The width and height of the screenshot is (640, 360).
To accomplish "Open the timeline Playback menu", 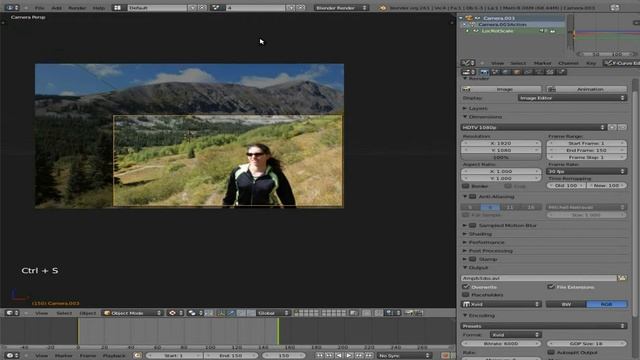I will tap(114, 356).
